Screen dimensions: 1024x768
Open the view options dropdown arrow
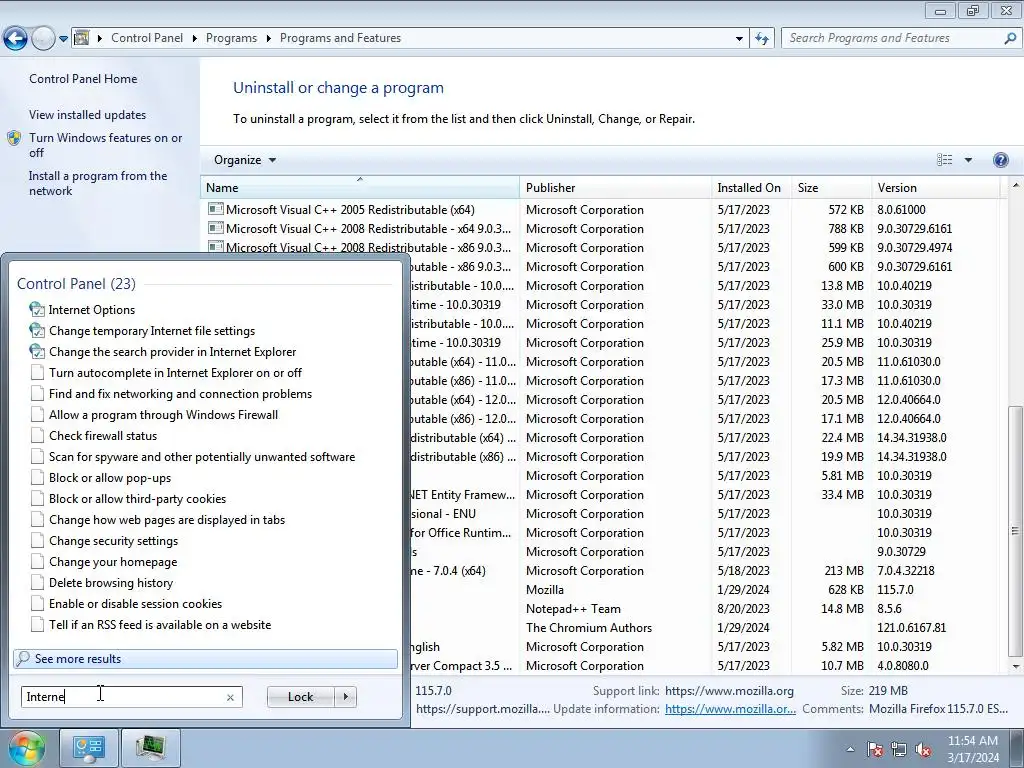(x=968, y=160)
